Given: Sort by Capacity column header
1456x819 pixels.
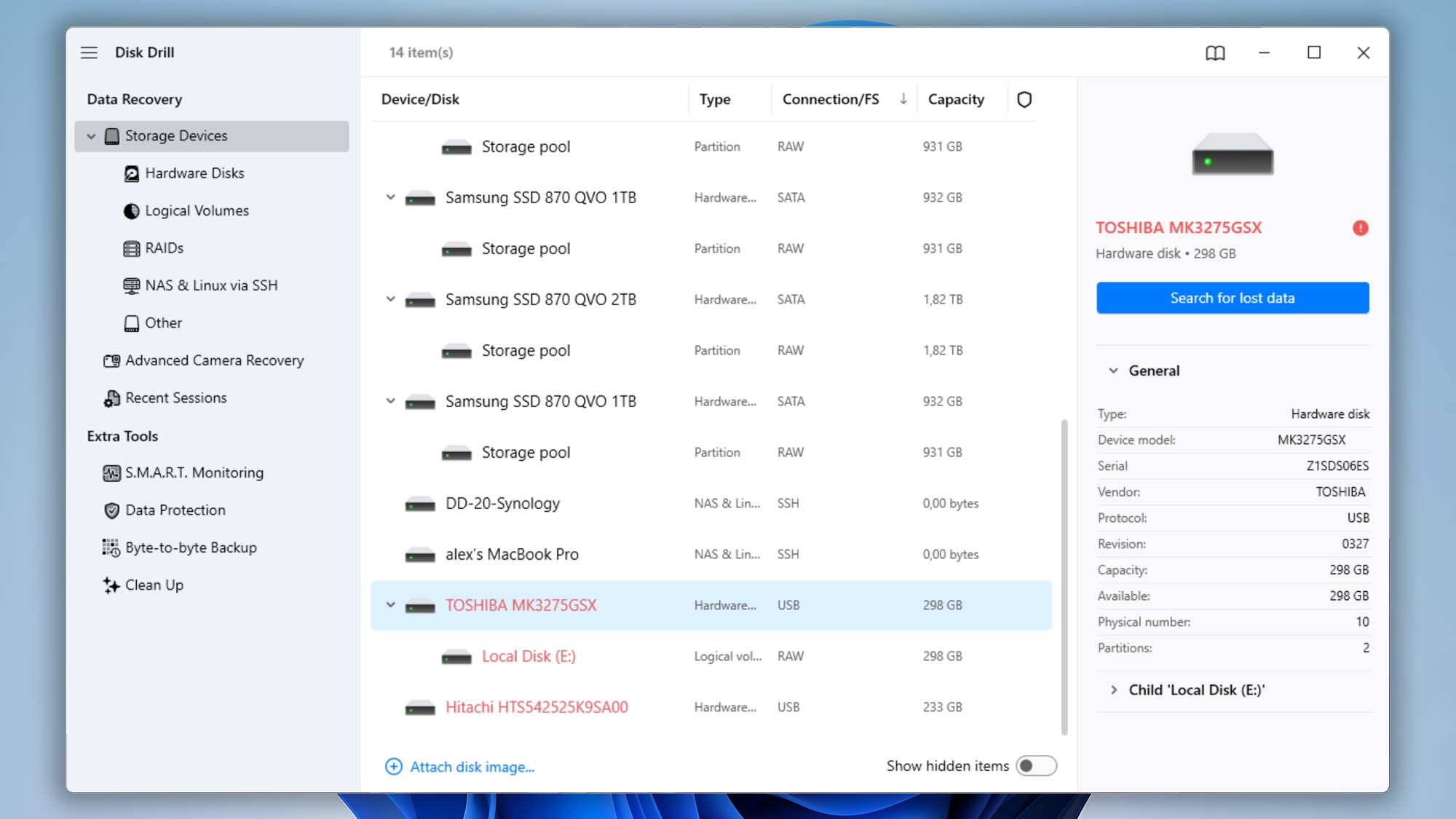Looking at the screenshot, I should coord(956,99).
